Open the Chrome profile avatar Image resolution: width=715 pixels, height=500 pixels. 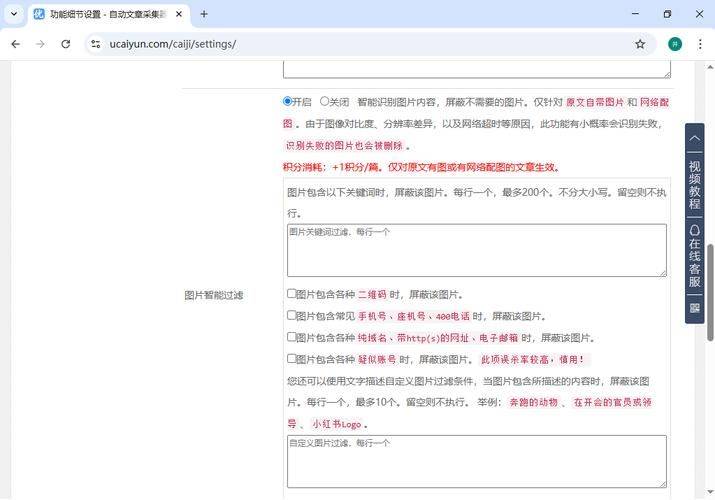(675, 44)
